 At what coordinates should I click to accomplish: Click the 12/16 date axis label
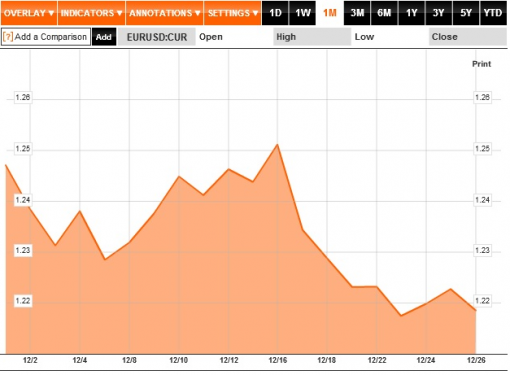277,360
